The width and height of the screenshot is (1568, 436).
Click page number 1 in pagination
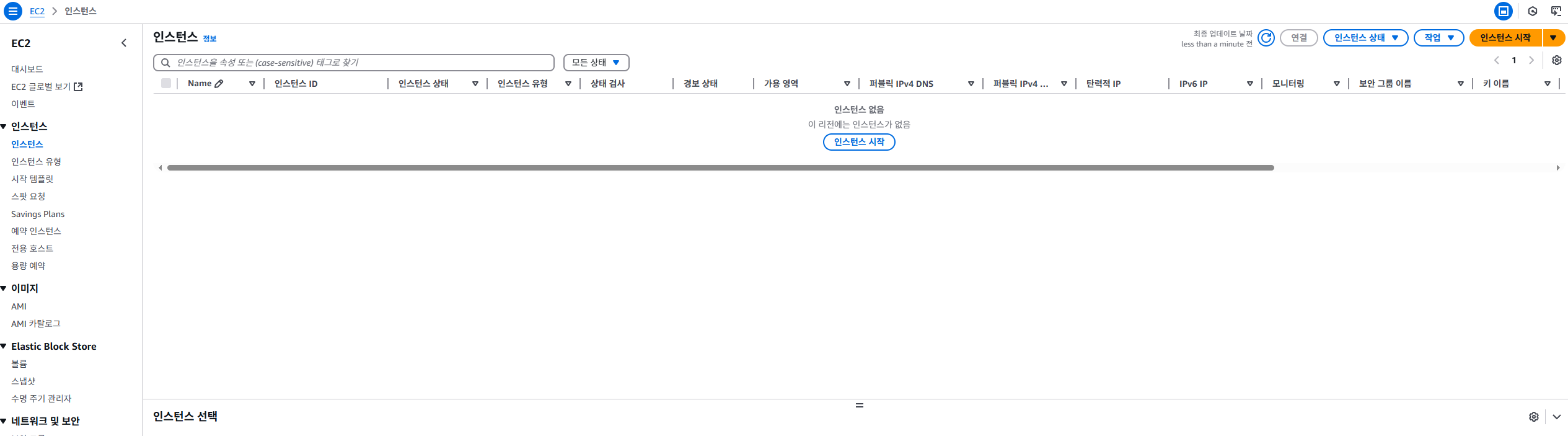coord(1514,60)
